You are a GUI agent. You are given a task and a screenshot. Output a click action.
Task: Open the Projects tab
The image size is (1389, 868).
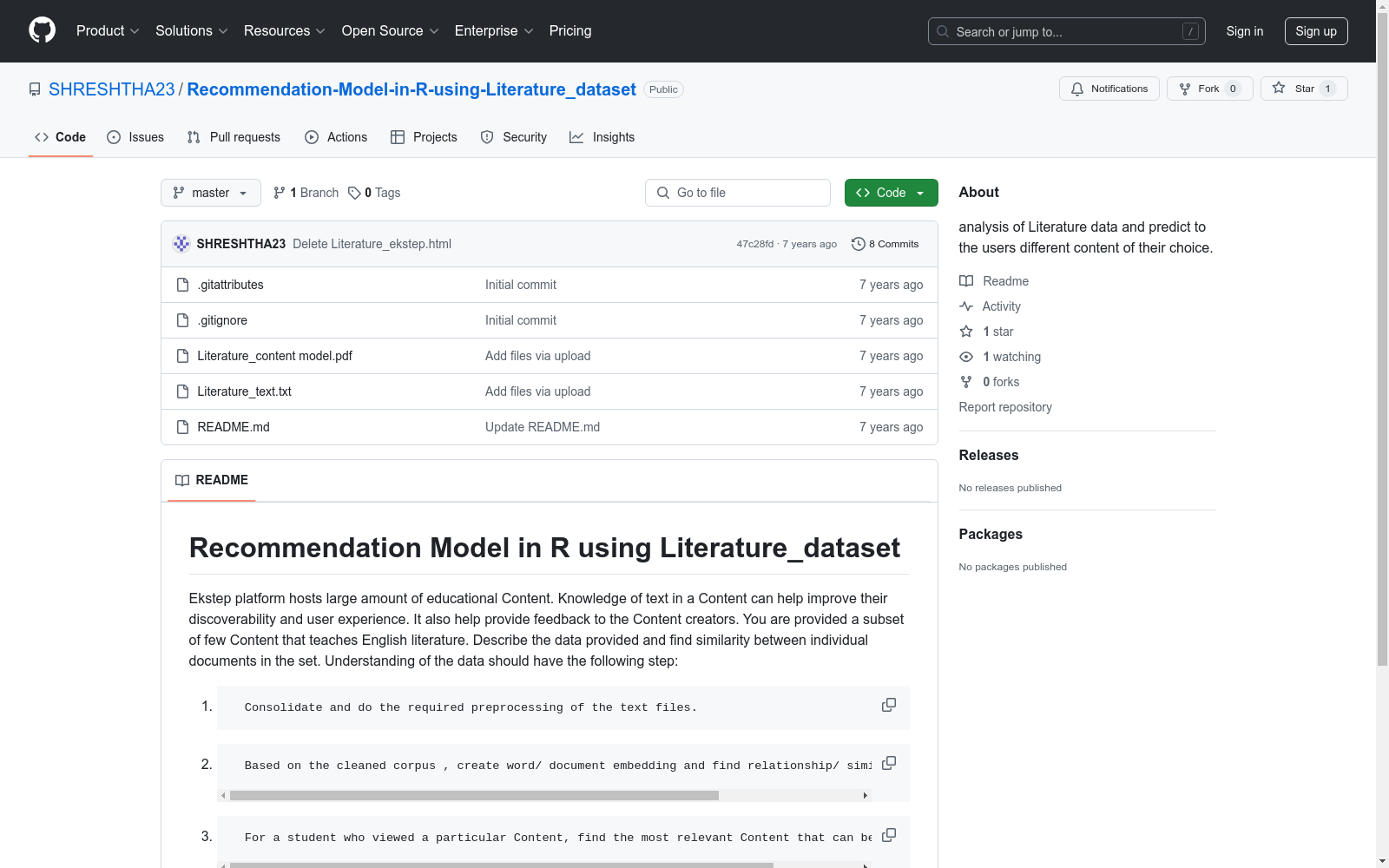424,137
